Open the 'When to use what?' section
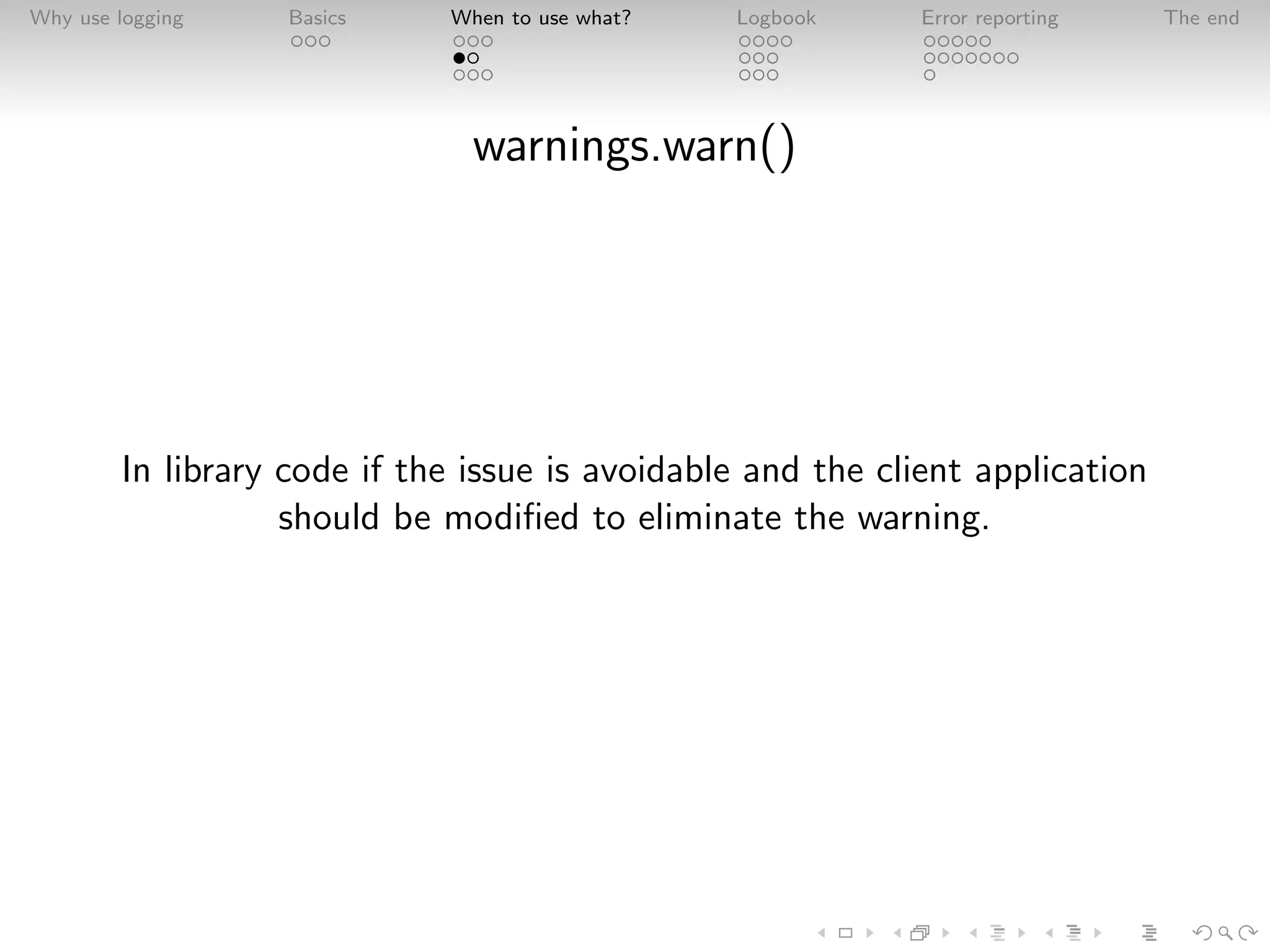The width and height of the screenshot is (1270, 952). pyautogui.click(x=541, y=18)
